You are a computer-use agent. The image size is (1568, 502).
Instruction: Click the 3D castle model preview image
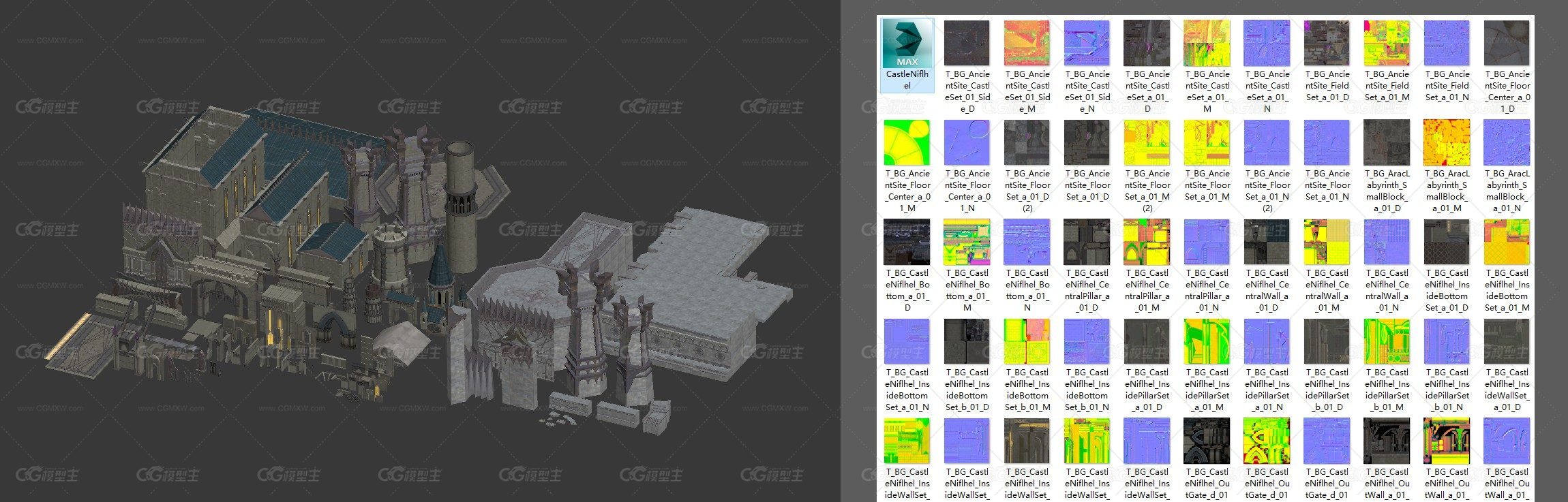[x=420, y=251]
